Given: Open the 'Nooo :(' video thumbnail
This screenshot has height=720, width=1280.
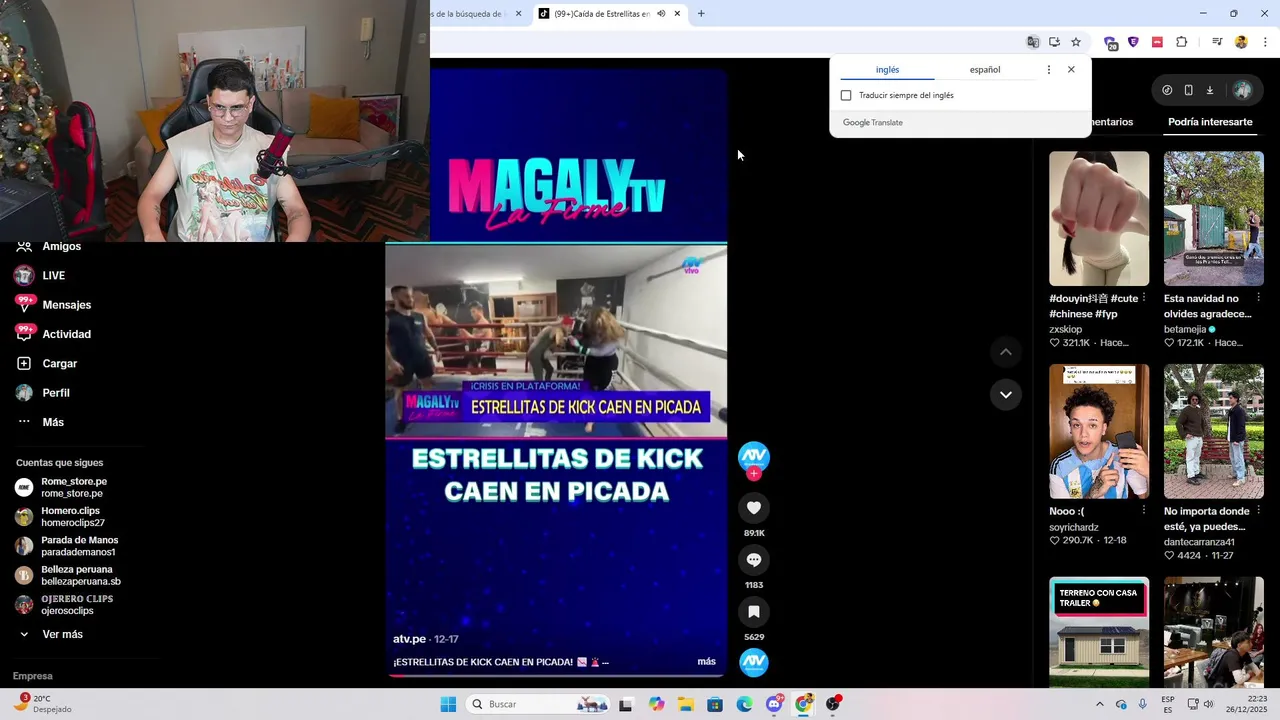Looking at the screenshot, I should (1099, 431).
